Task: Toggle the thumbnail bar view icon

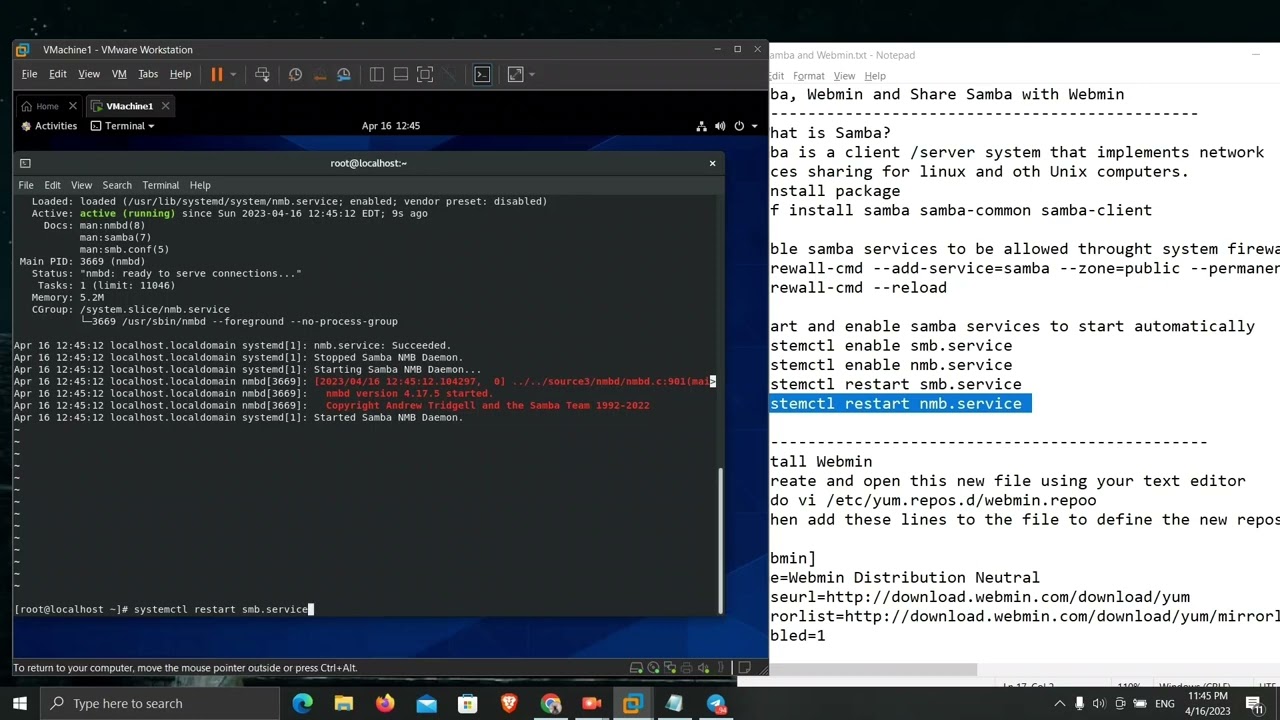Action: point(400,74)
